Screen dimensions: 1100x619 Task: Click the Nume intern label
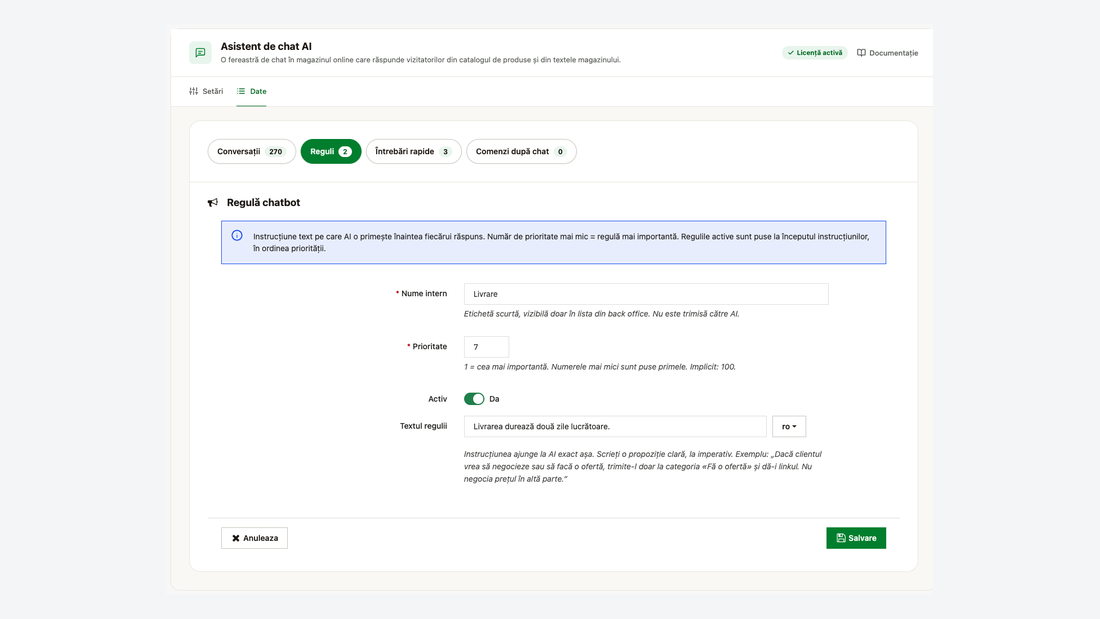424,293
